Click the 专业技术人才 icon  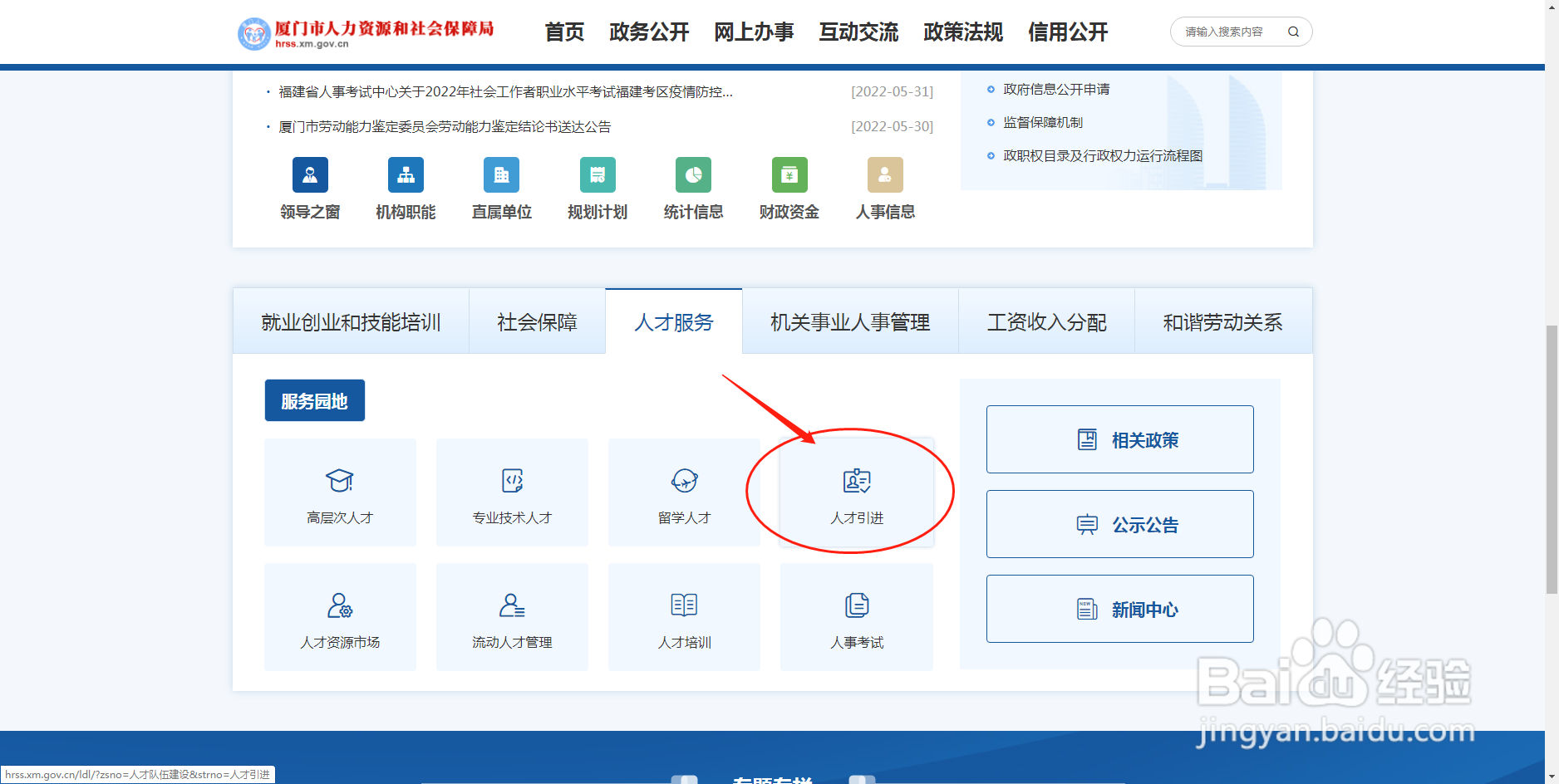pyautogui.click(x=512, y=492)
